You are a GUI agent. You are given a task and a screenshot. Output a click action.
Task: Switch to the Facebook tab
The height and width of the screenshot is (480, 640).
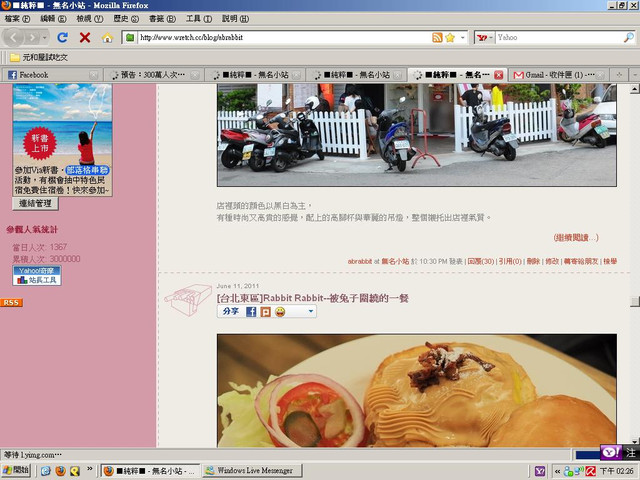coord(51,75)
